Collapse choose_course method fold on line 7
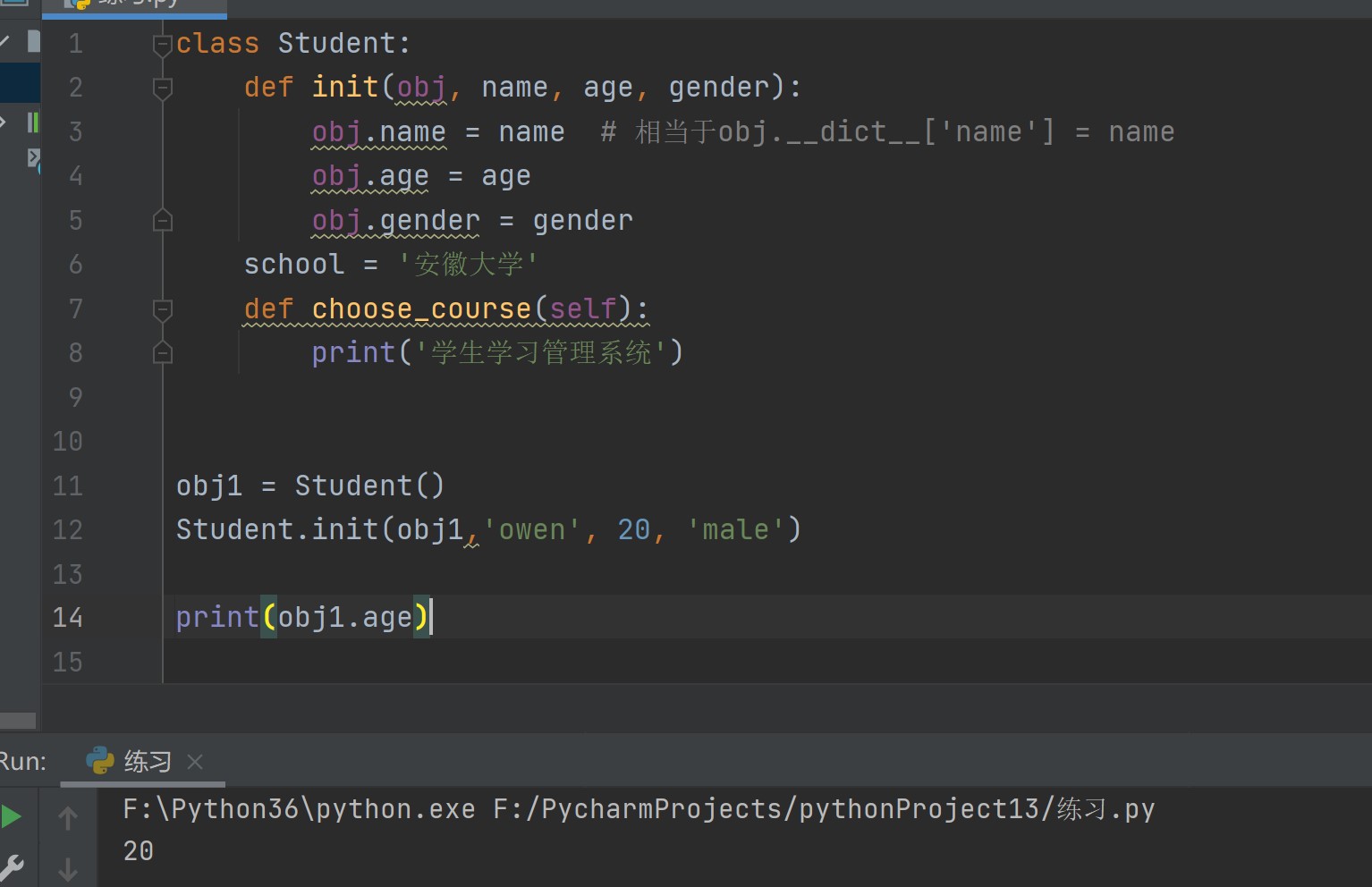This screenshot has height=887, width=1372. (162, 309)
